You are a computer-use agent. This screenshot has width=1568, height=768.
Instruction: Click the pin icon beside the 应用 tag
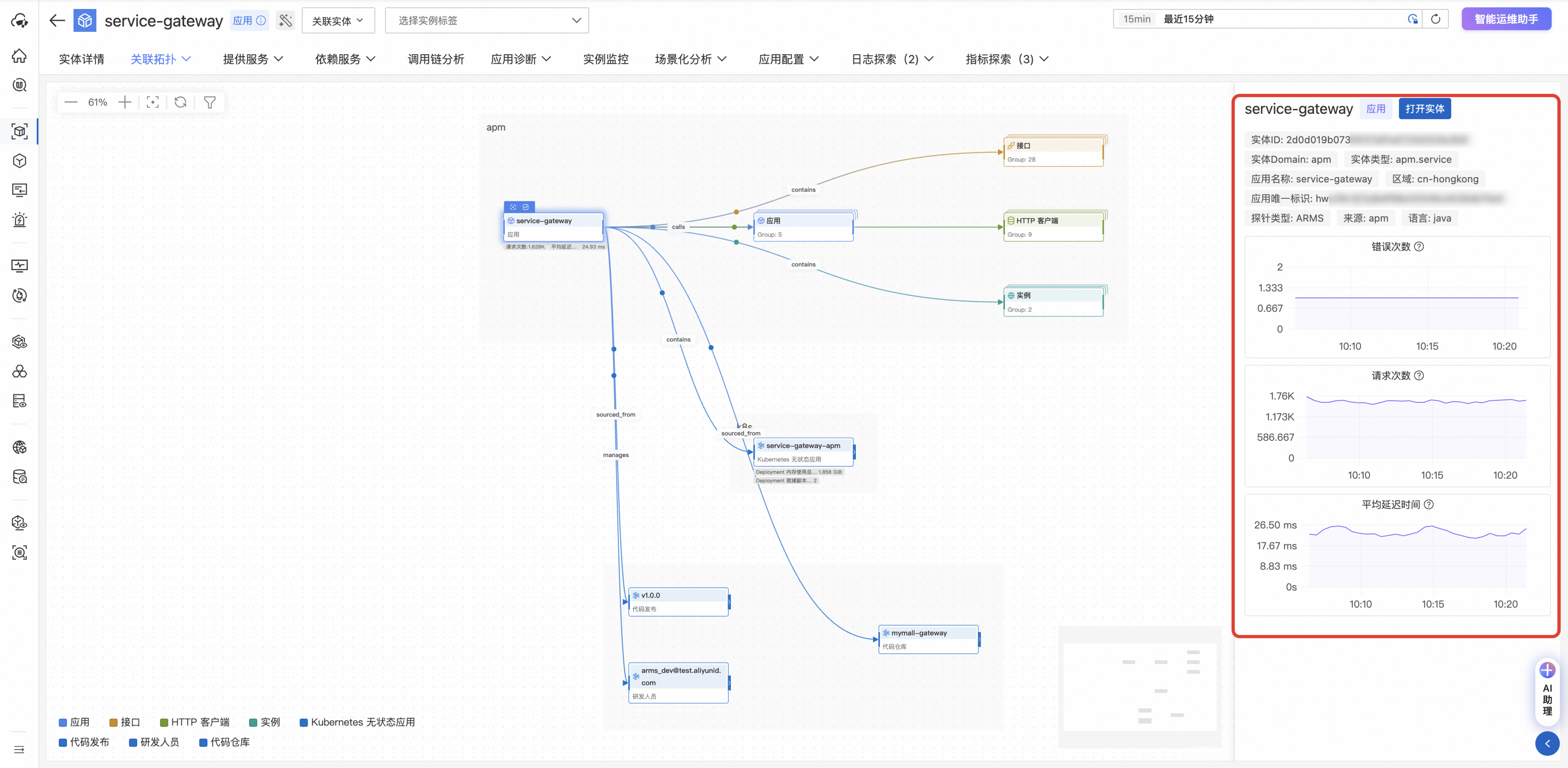[285, 21]
